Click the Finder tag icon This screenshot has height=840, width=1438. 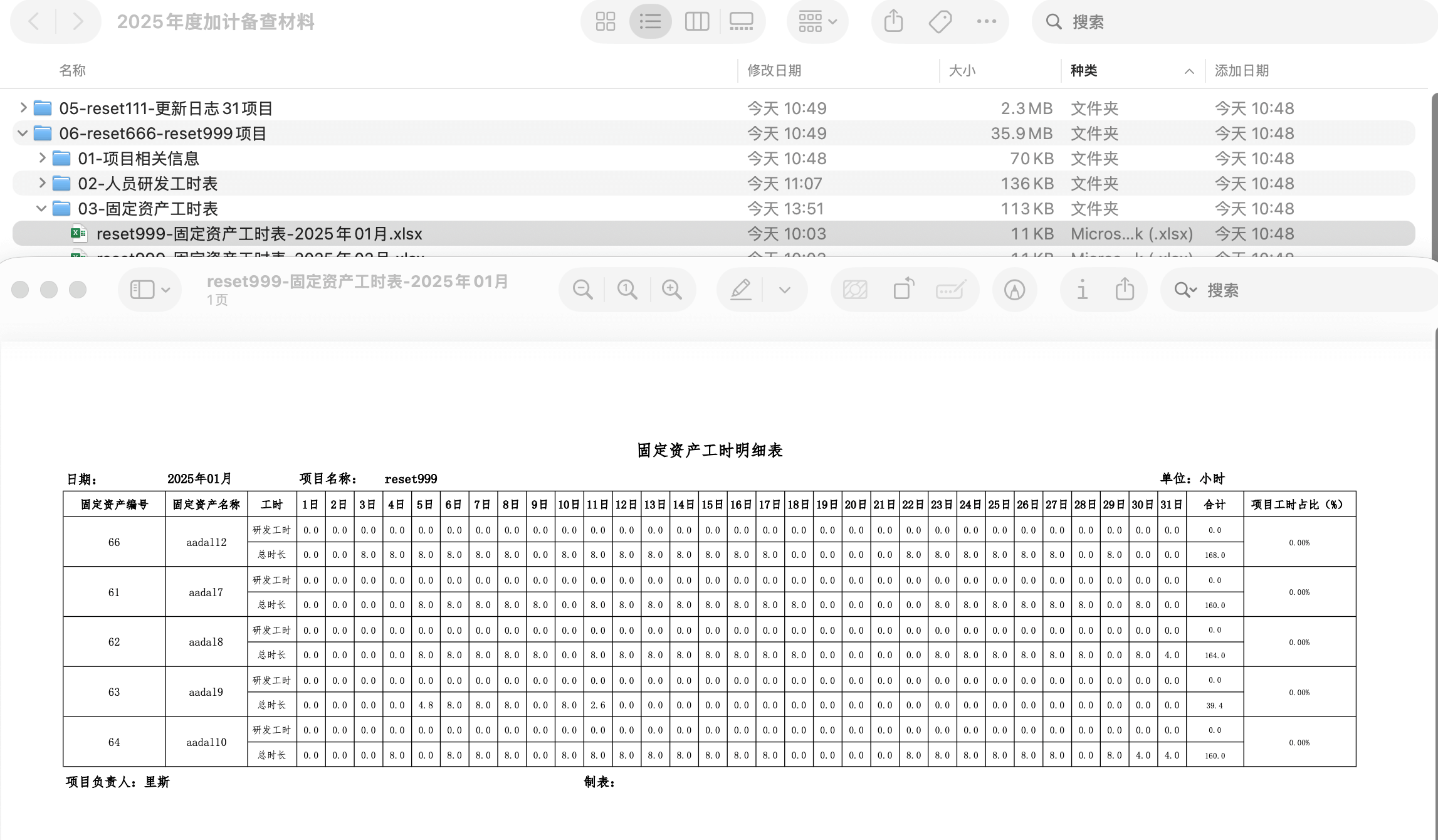coord(940,22)
